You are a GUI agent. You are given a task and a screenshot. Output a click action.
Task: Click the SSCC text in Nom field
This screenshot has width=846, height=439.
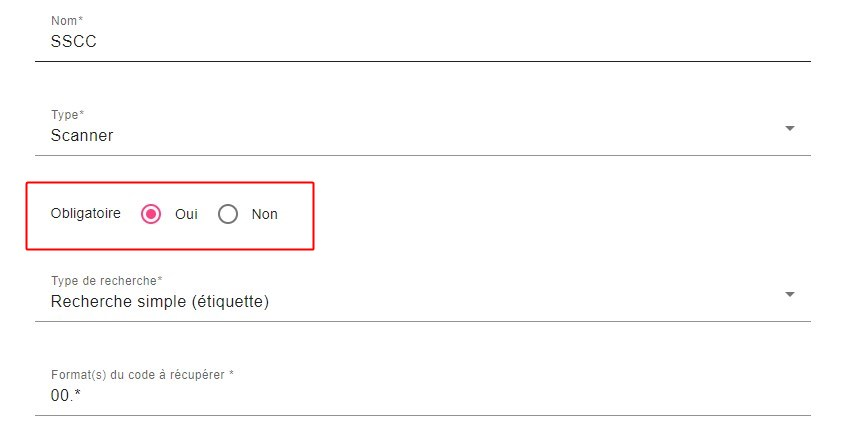click(73, 42)
